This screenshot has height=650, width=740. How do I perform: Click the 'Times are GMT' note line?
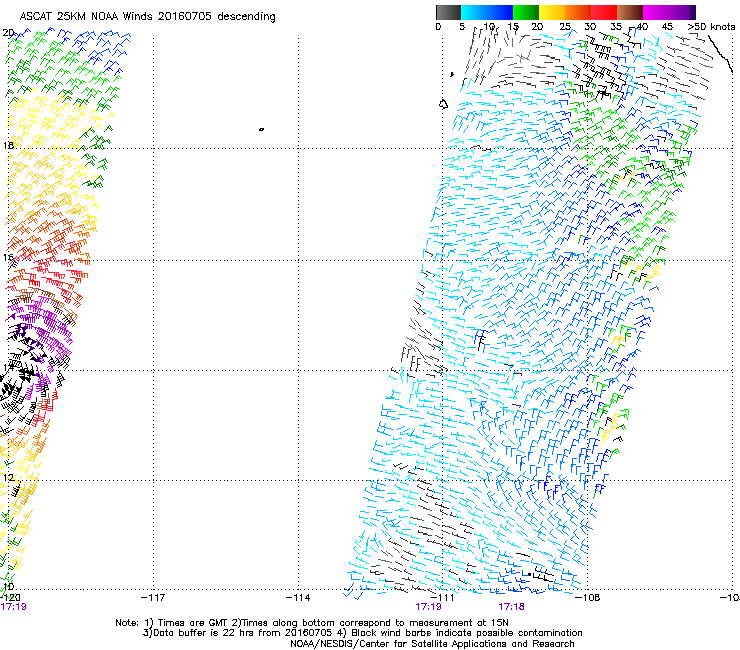pyautogui.click(x=312, y=623)
